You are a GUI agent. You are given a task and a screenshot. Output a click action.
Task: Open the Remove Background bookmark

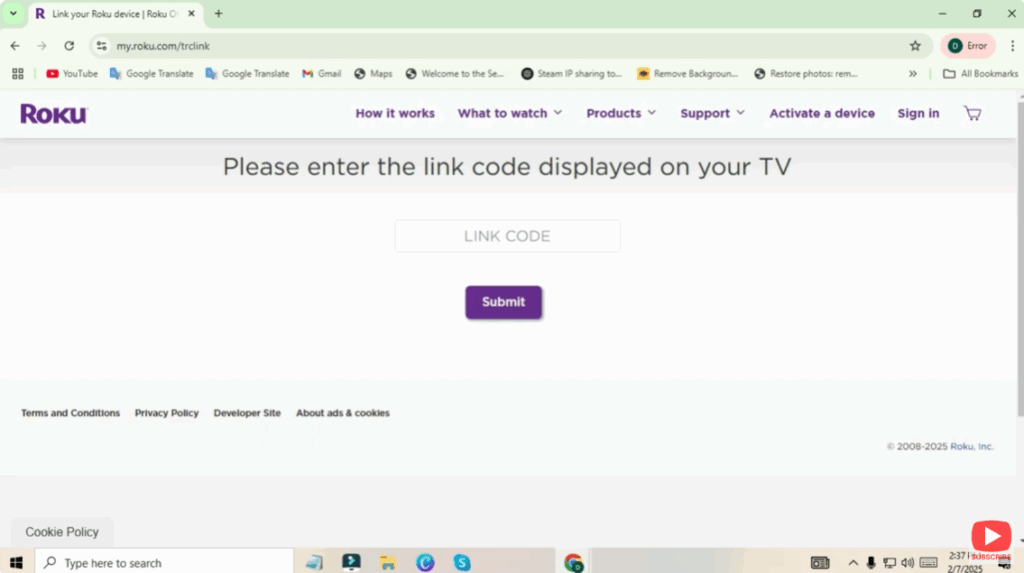pos(688,74)
